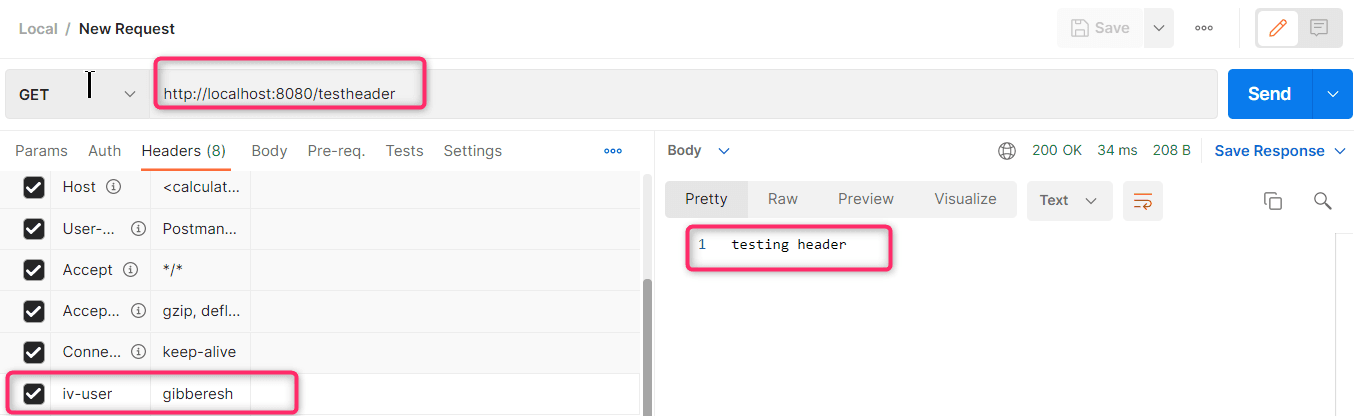Screen dimensions: 1354x416
Task: Click the 208 B response size
Action: point(1172,151)
